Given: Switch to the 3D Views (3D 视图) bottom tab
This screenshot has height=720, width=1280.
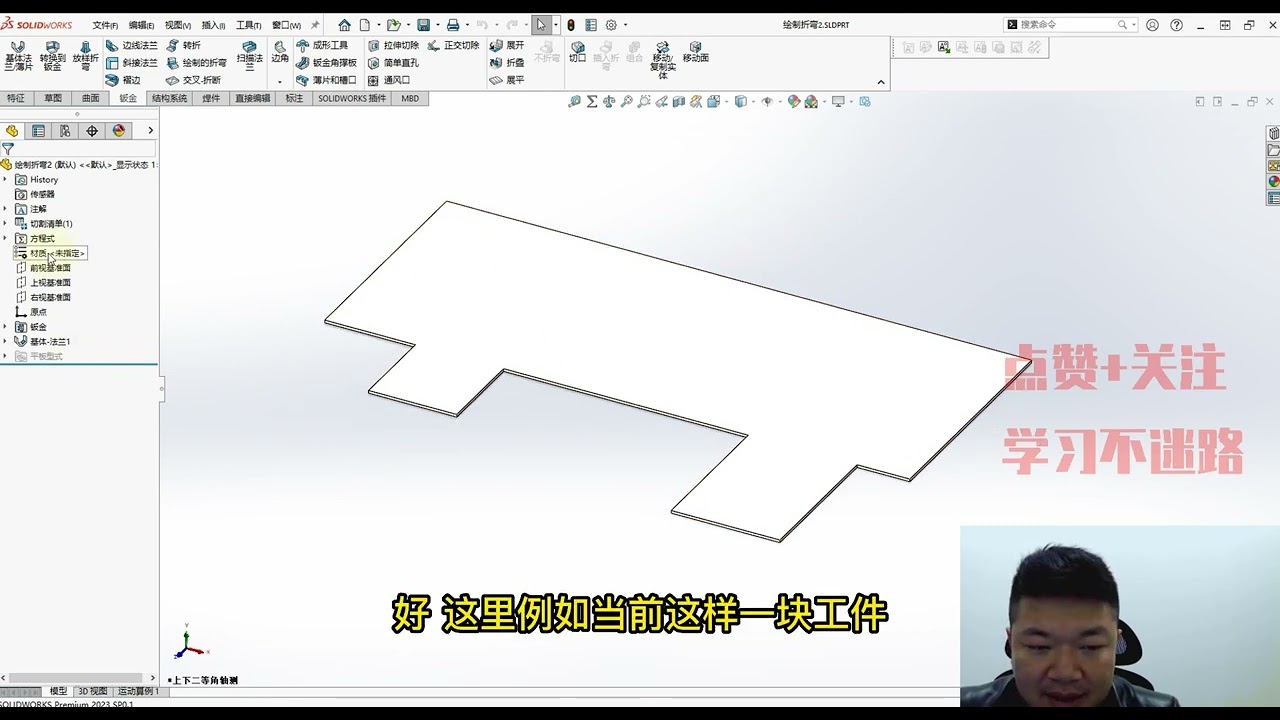Looking at the screenshot, I should pyautogui.click(x=93, y=691).
